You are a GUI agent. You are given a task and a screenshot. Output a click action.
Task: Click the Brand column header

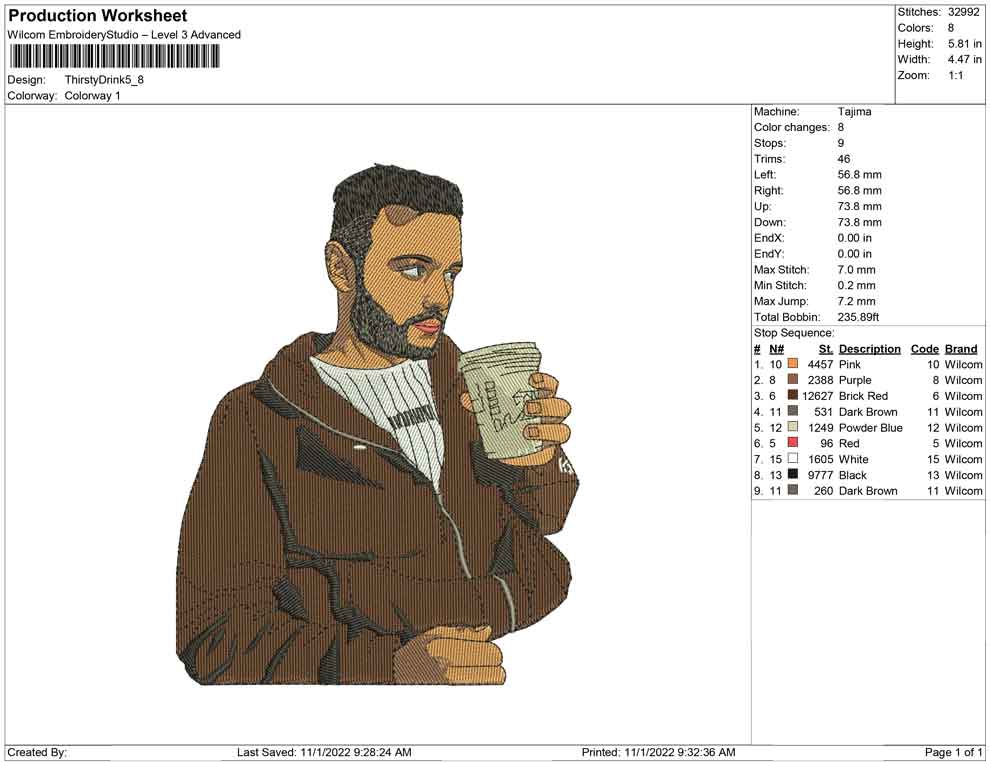[961, 349]
